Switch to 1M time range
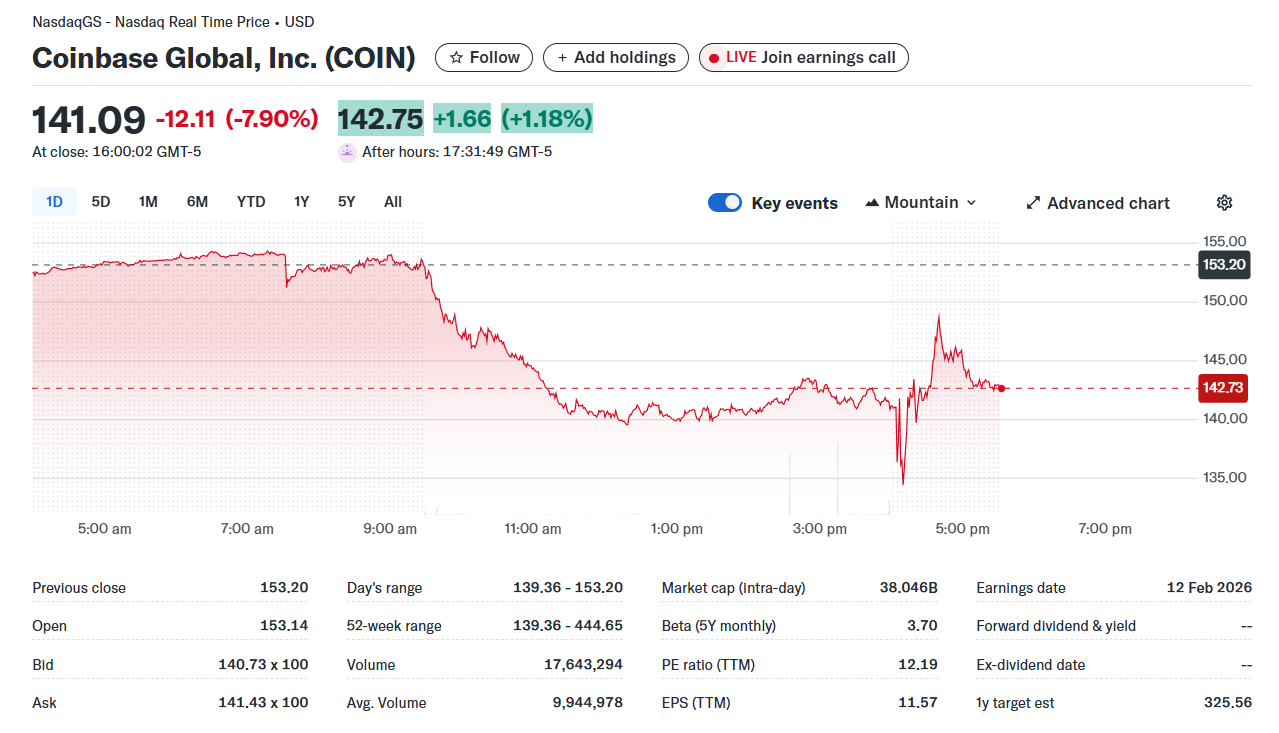Viewport: 1279px width, 733px height. point(148,202)
